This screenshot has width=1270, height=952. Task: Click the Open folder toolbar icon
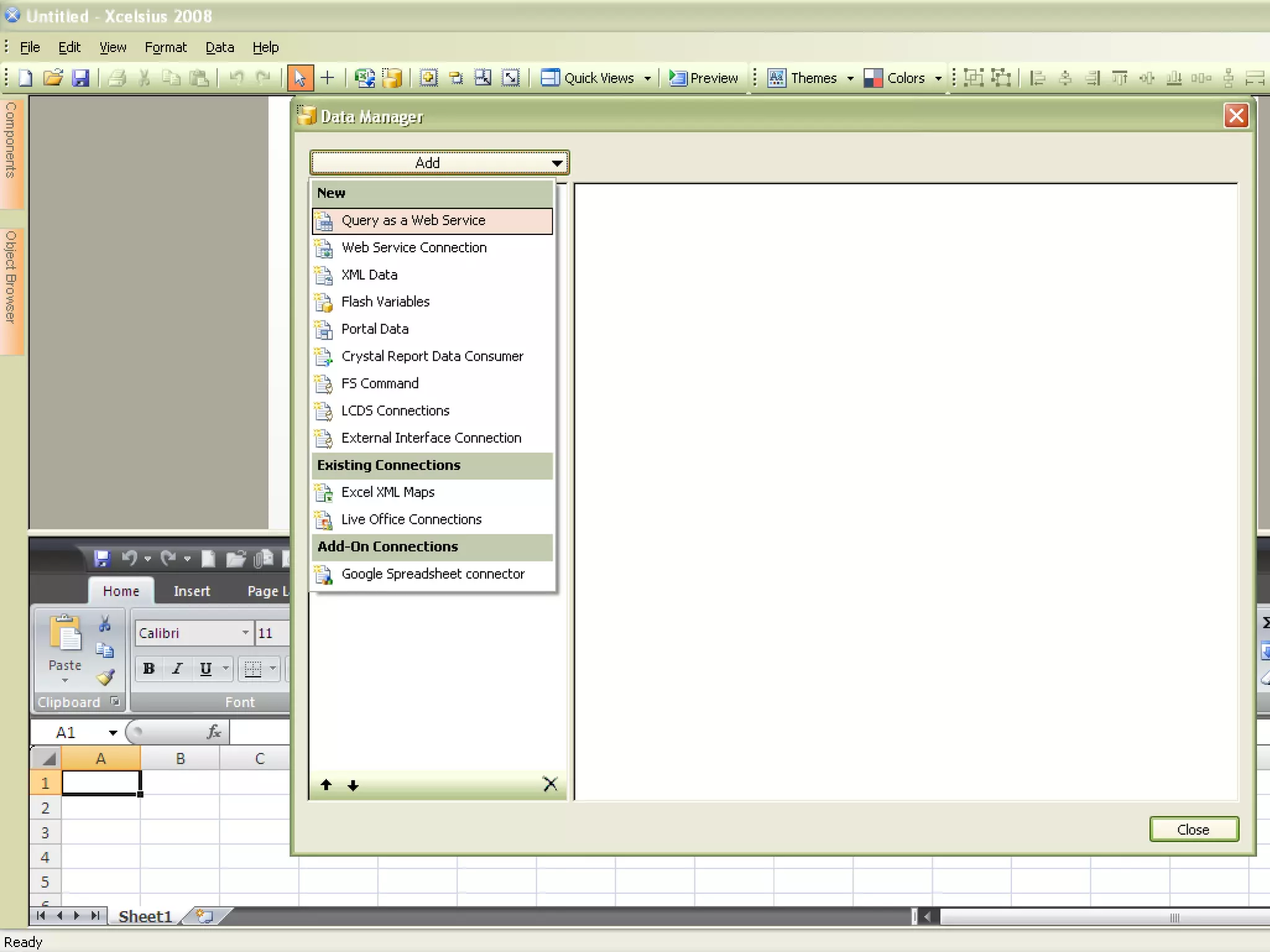[53, 78]
